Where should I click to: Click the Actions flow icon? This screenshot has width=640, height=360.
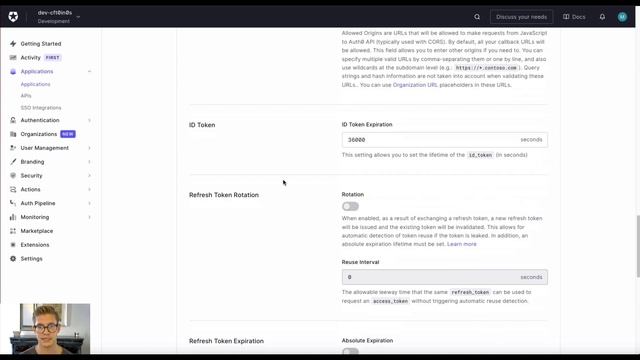pos(13,189)
